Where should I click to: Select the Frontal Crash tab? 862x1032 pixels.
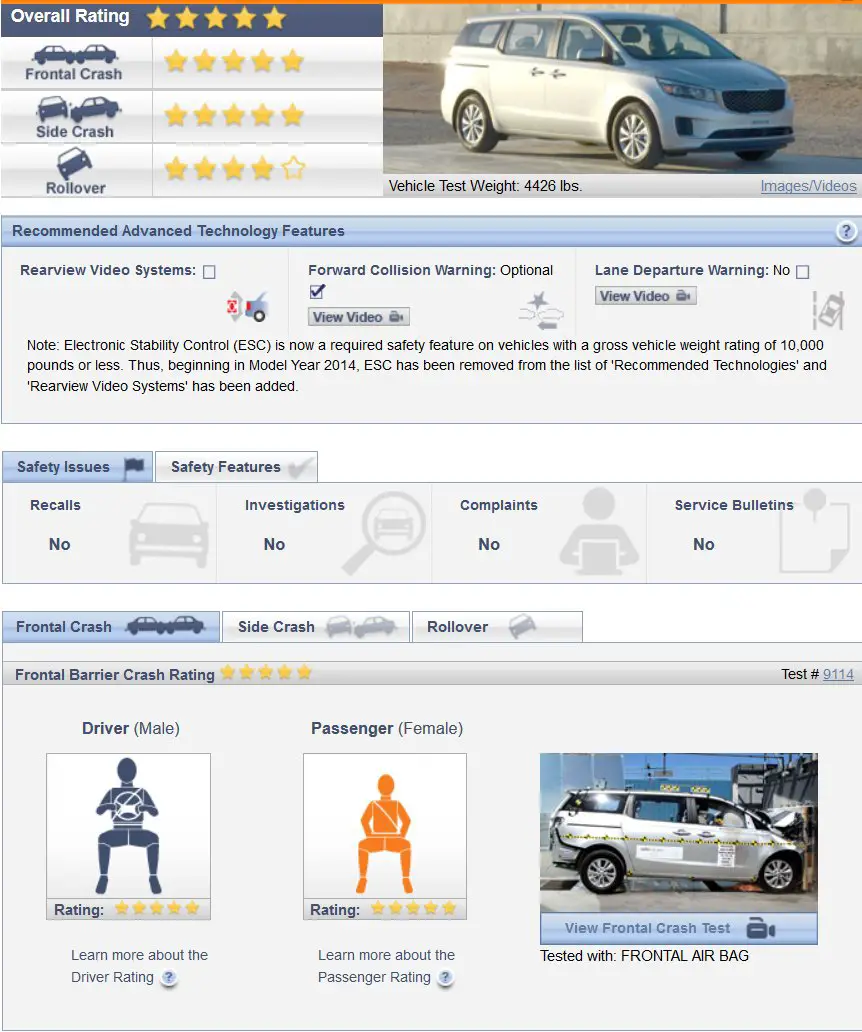(x=111, y=627)
